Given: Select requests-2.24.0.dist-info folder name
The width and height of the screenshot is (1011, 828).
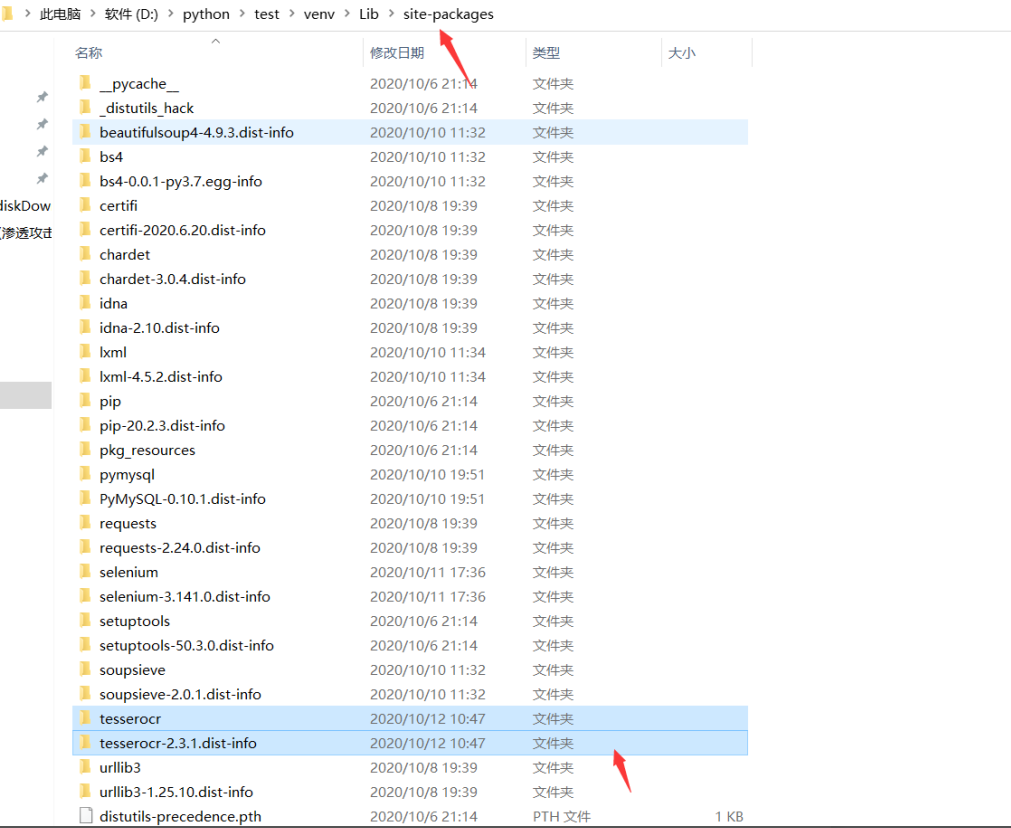Looking at the screenshot, I should pos(180,547).
